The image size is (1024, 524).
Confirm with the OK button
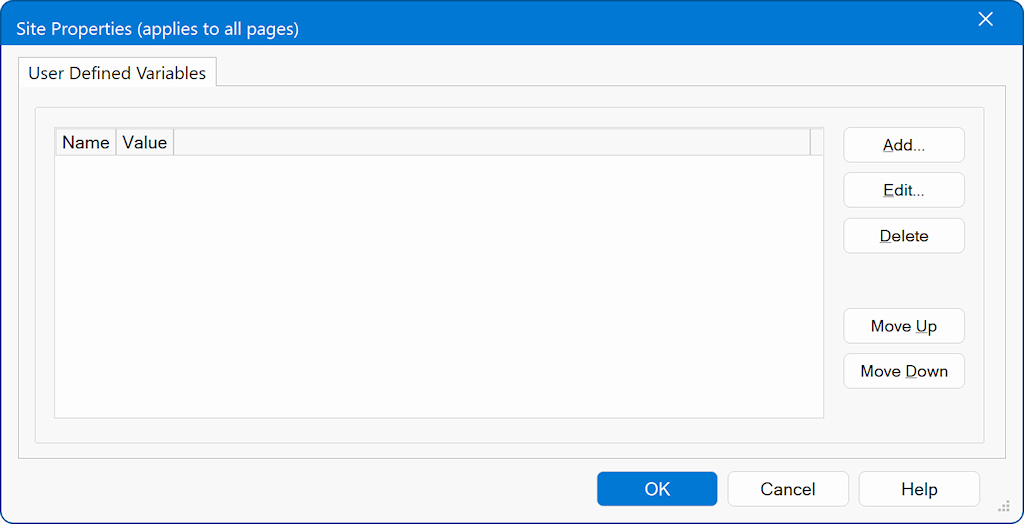[x=657, y=489]
